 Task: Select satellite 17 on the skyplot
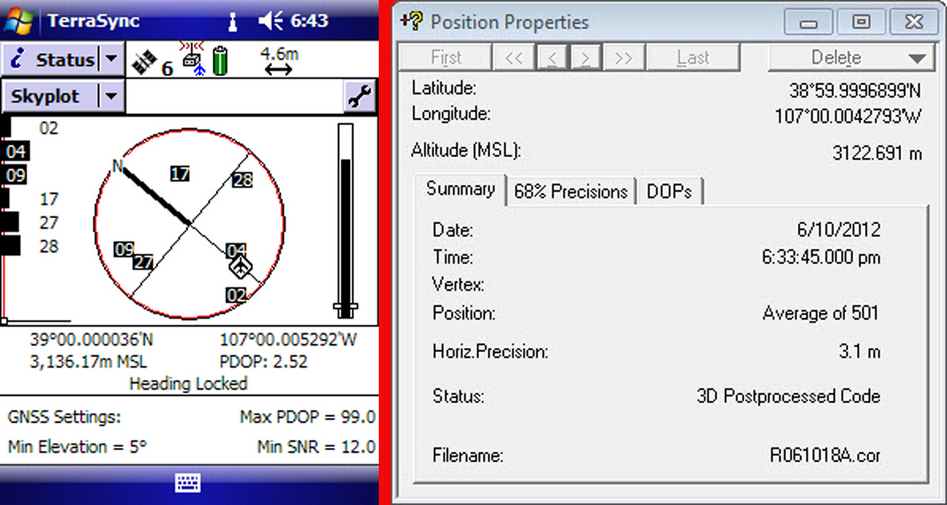(180, 174)
